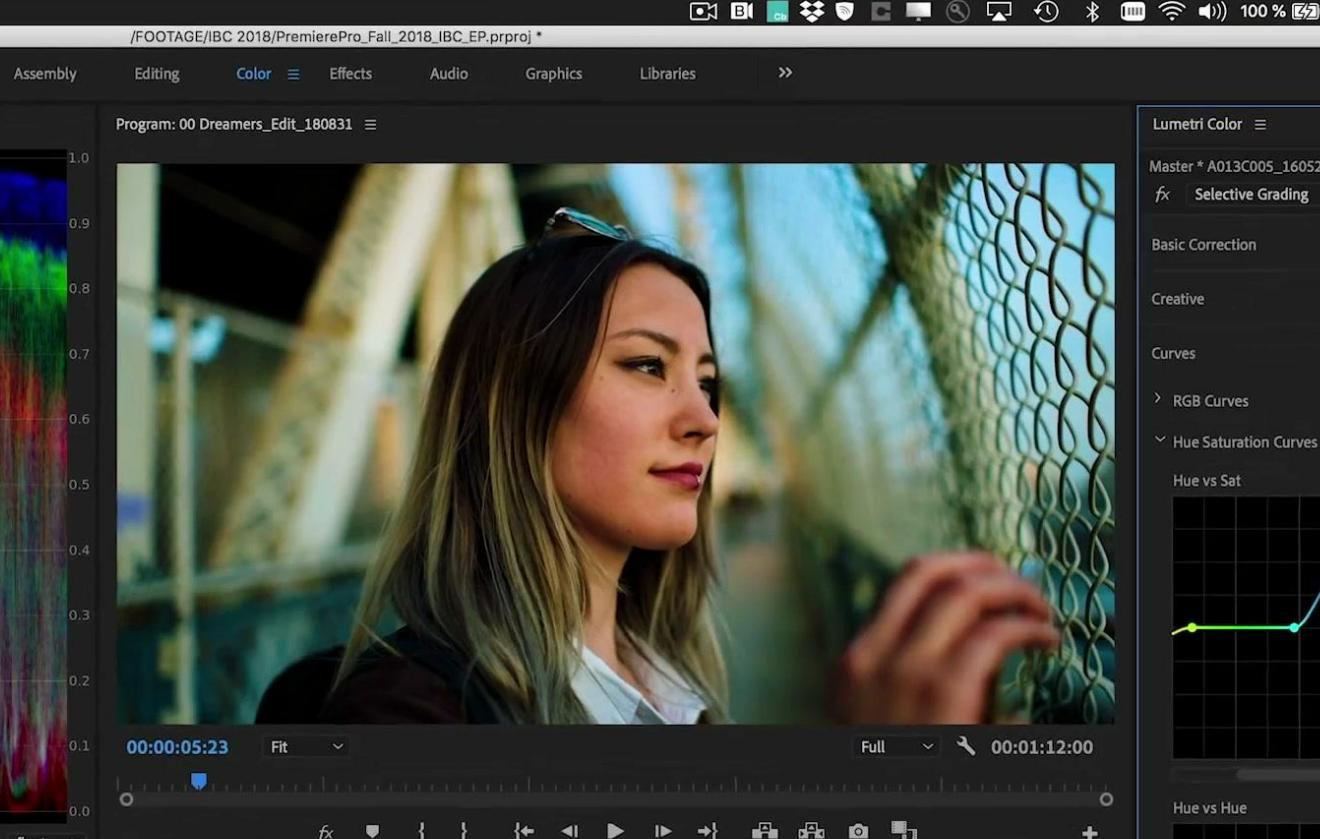
Task: Open the Fit zoom level dropdown
Action: tap(307, 747)
